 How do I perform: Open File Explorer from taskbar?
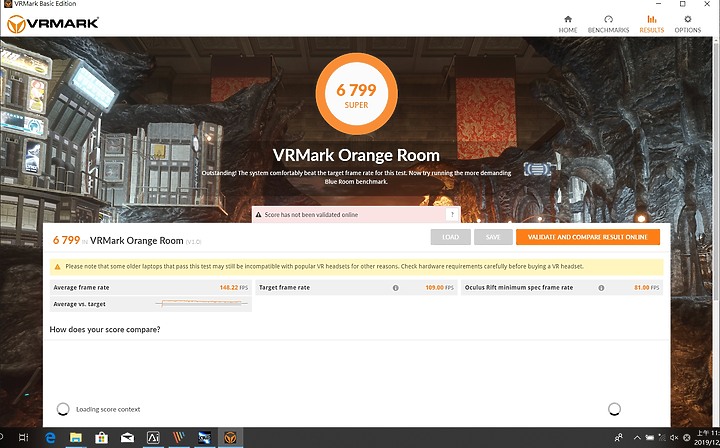[75, 438]
